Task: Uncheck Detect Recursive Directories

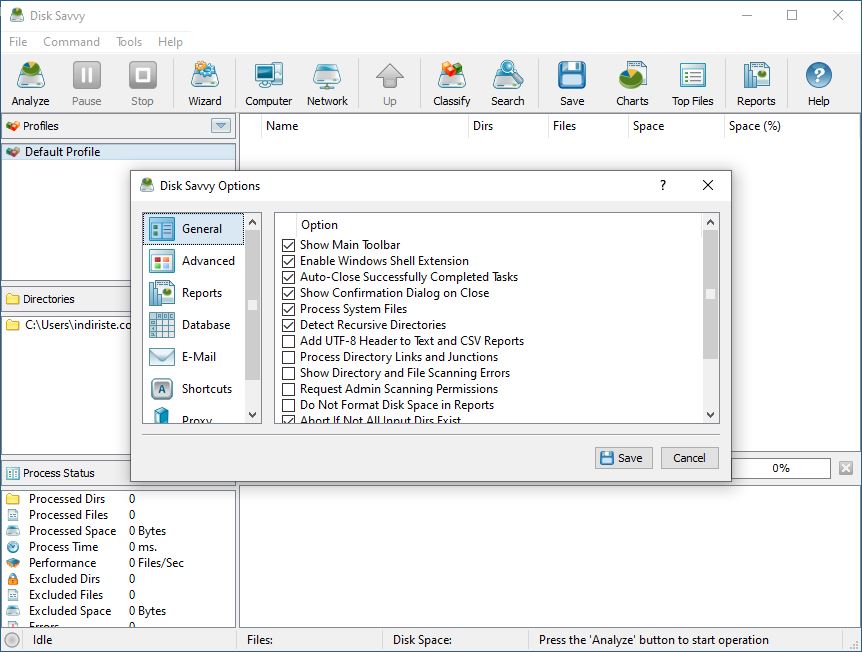Action: click(x=288, y=325)
